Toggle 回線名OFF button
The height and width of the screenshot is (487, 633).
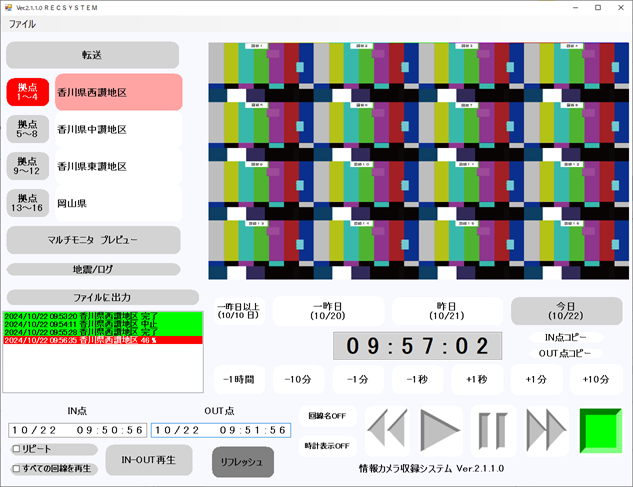coord(327,416)
